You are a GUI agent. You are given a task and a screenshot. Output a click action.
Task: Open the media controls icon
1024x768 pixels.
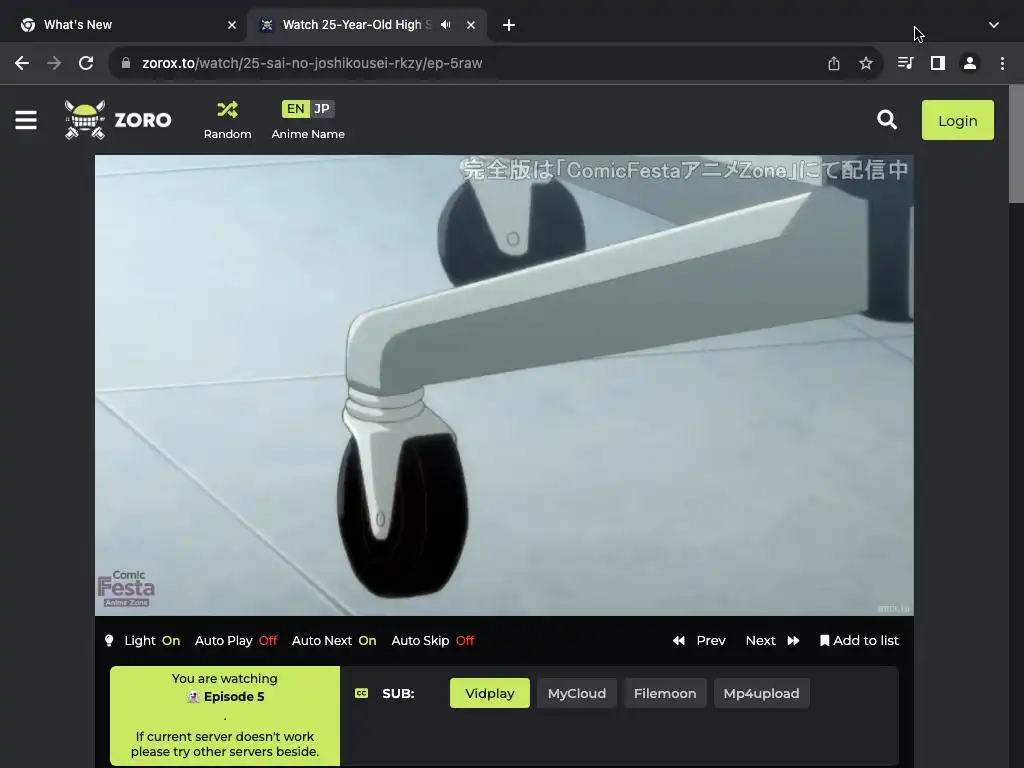(905, 63)
